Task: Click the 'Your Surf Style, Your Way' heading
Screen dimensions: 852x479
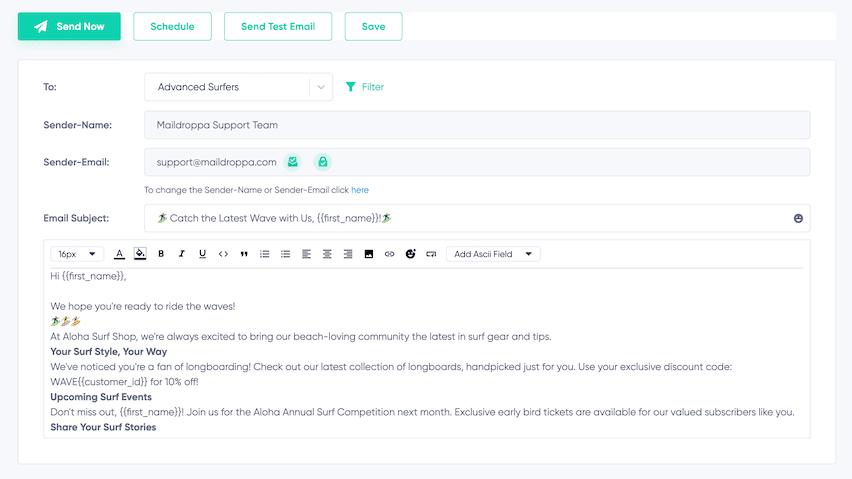Action: [x=109, y=351]
